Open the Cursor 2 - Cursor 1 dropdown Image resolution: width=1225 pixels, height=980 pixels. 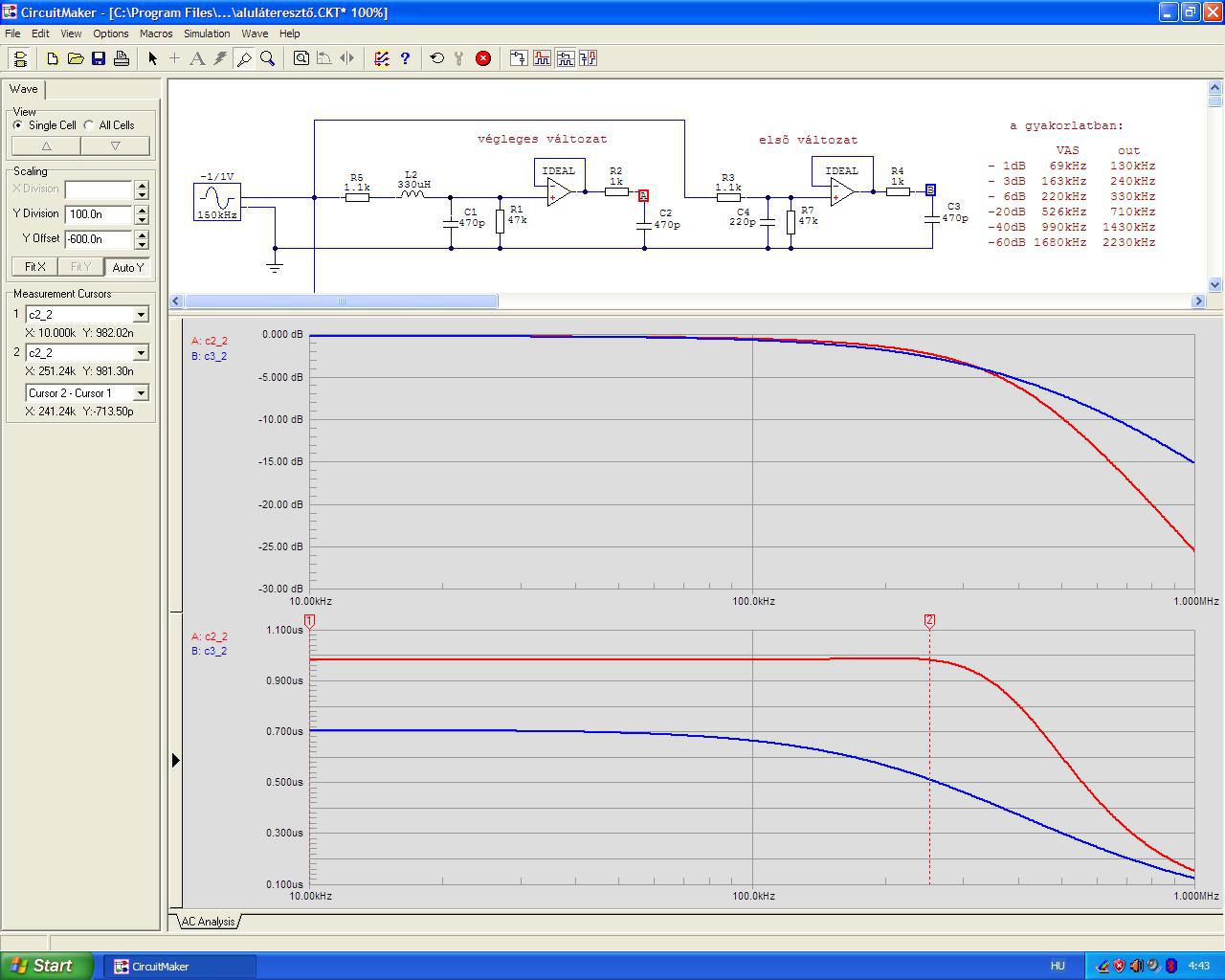141,393
